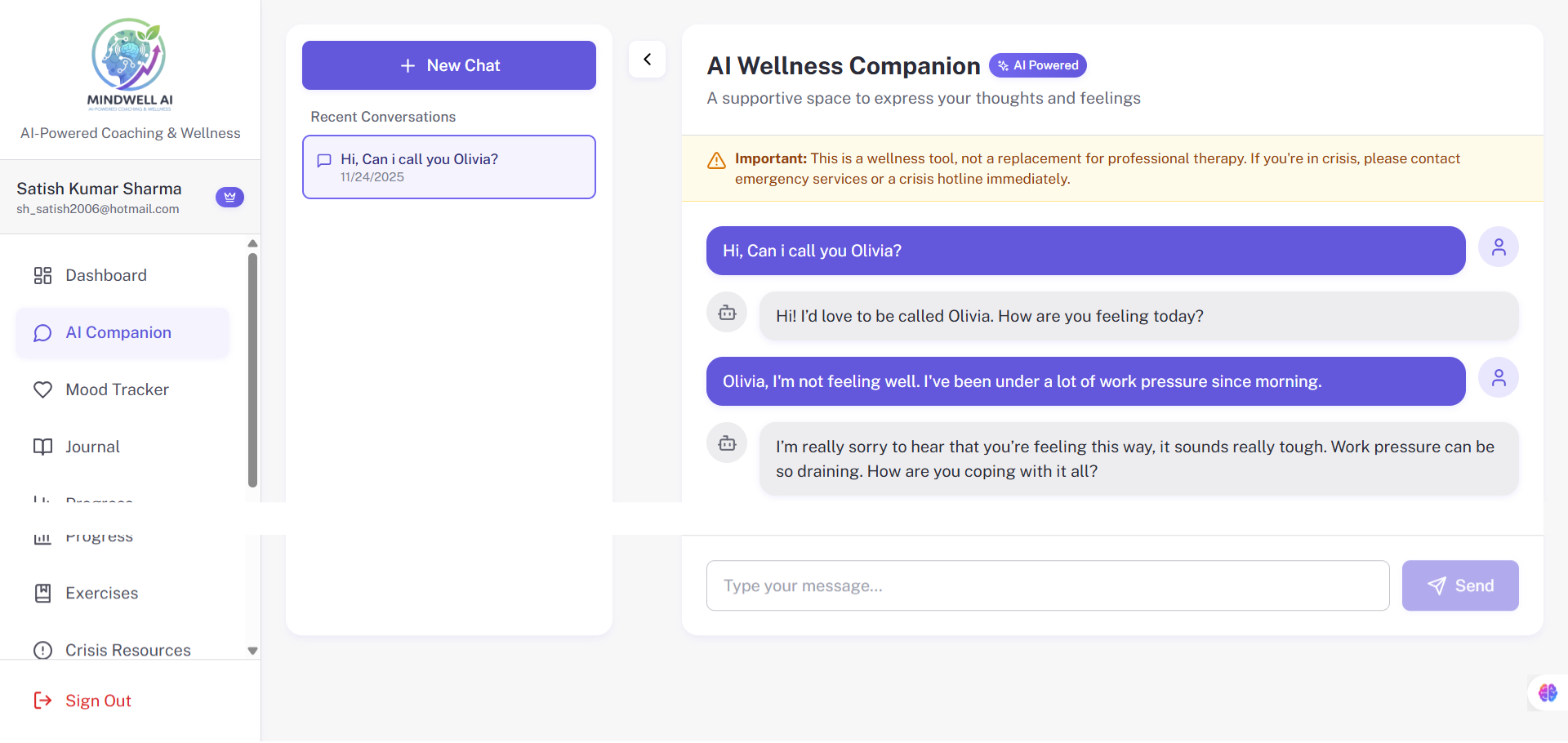Click the floating brain assistant icon
This screenshot has width=1568, height=743.
[x=1547, y=692]
